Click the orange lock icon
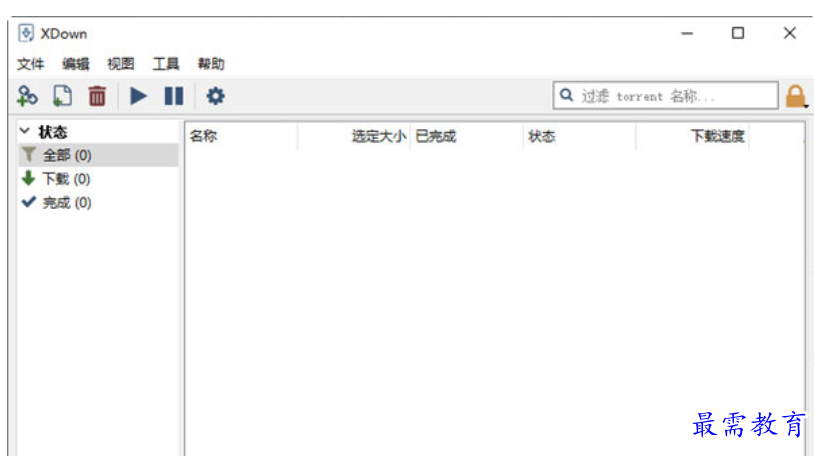The height and width of the screenshot is (456, 814). click(x=795, y=96)
